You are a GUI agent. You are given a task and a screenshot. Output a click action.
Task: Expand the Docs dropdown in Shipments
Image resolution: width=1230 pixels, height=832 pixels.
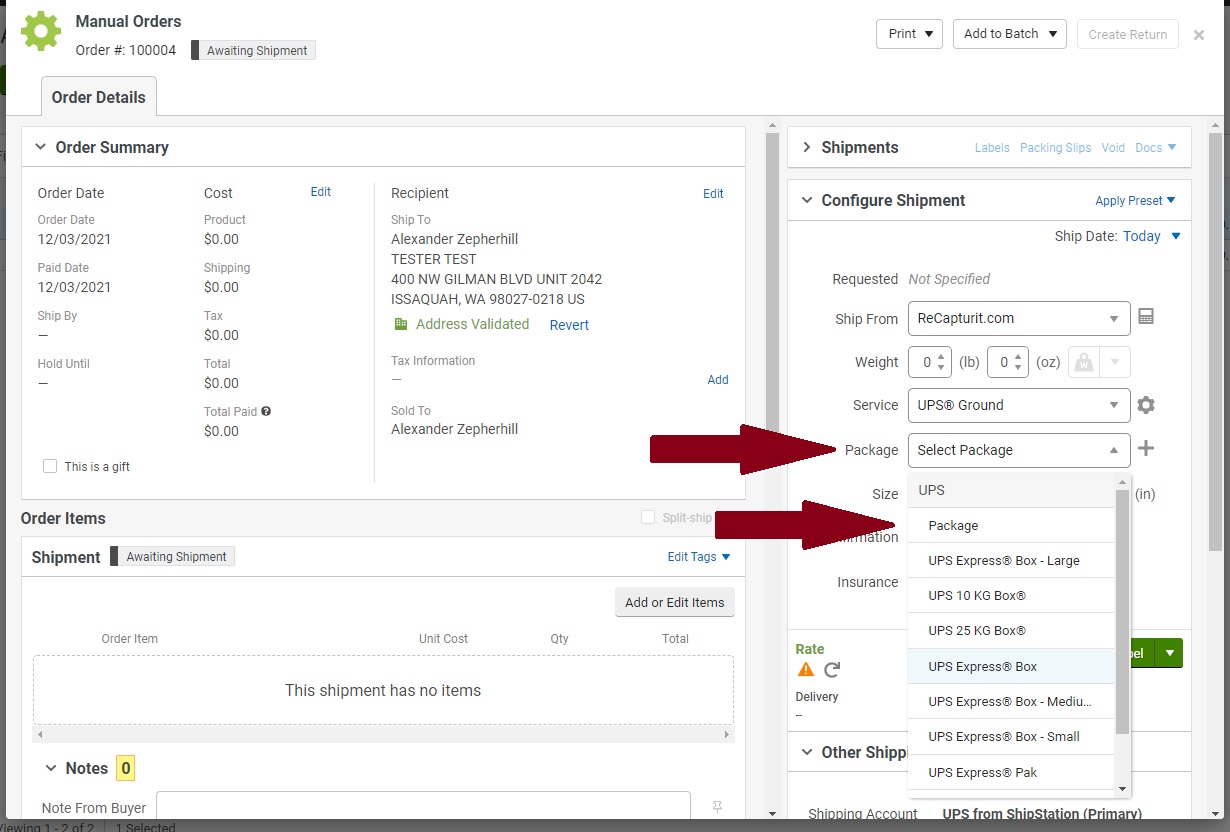click(1156, 147)
